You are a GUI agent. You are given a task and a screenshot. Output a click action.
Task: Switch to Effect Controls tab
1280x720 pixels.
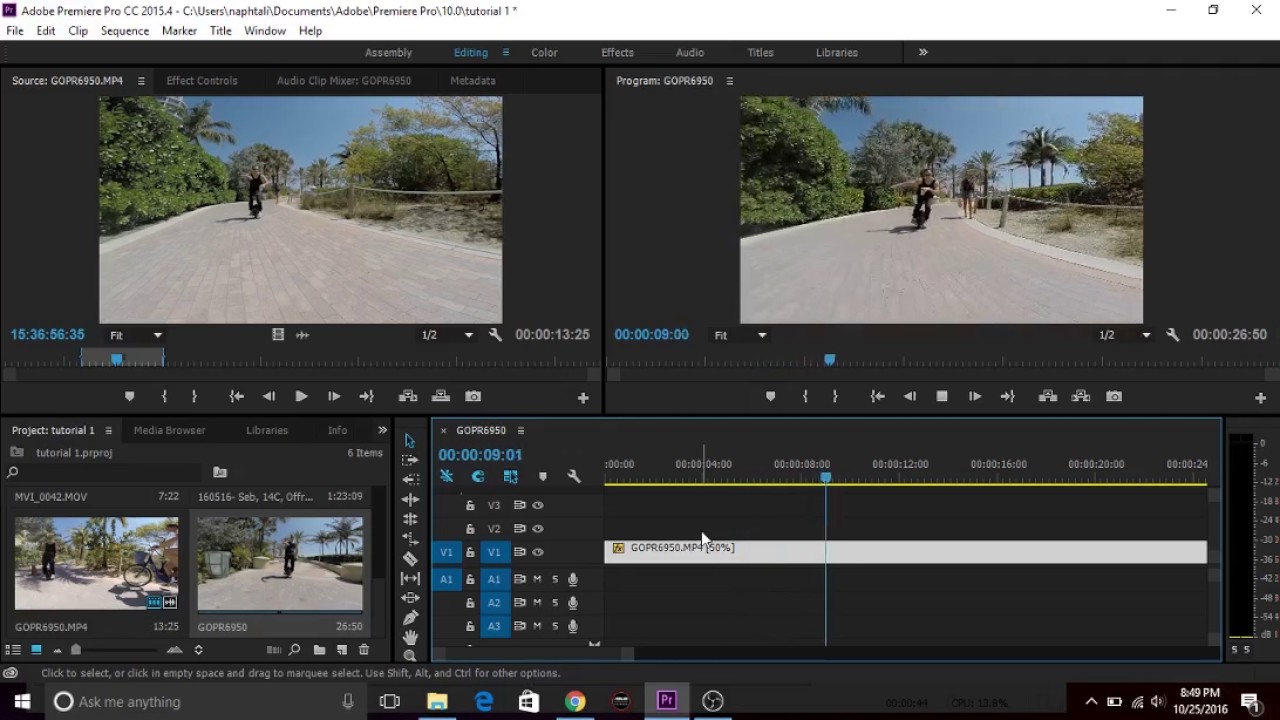(202, 81)
